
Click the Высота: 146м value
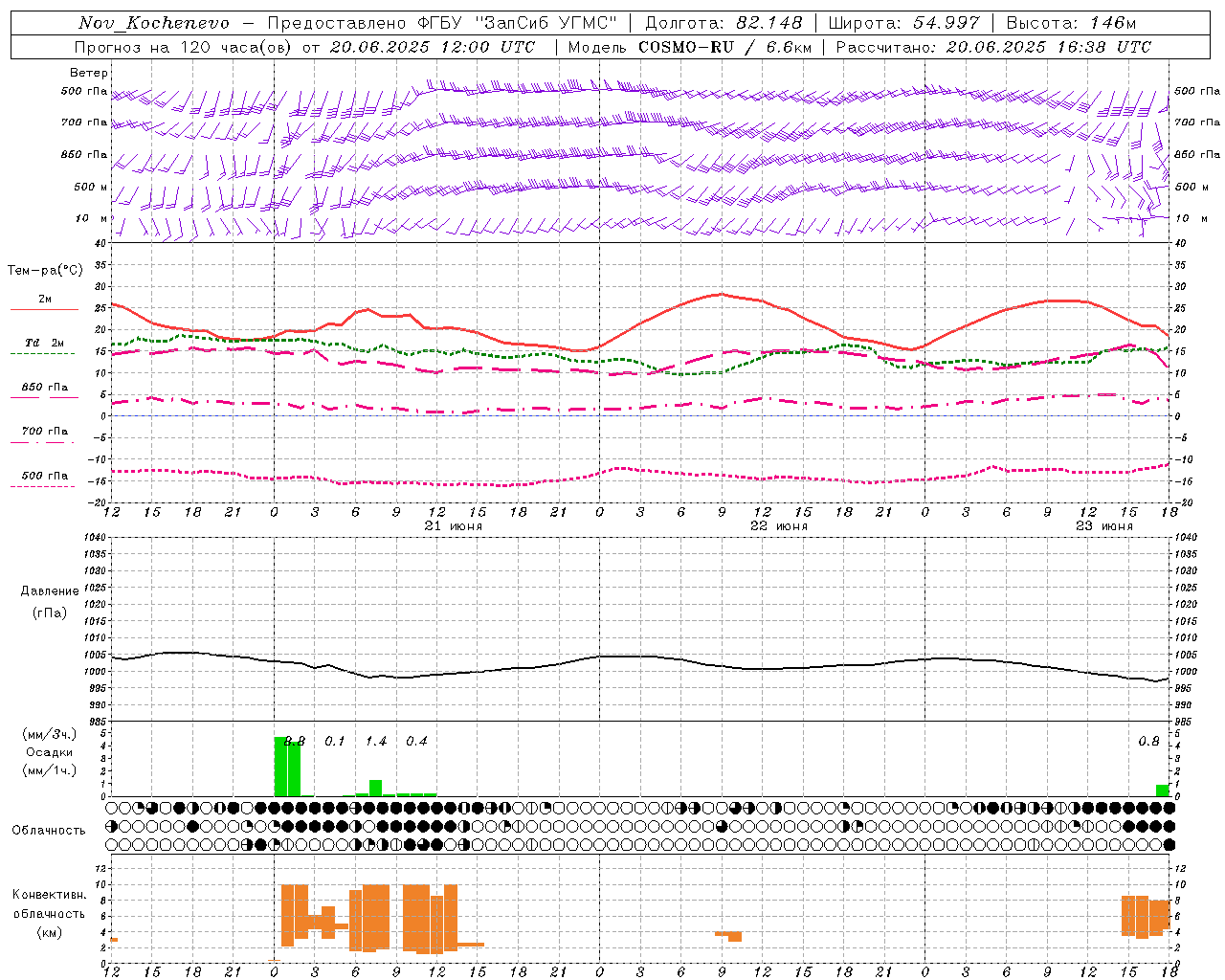1071,23
